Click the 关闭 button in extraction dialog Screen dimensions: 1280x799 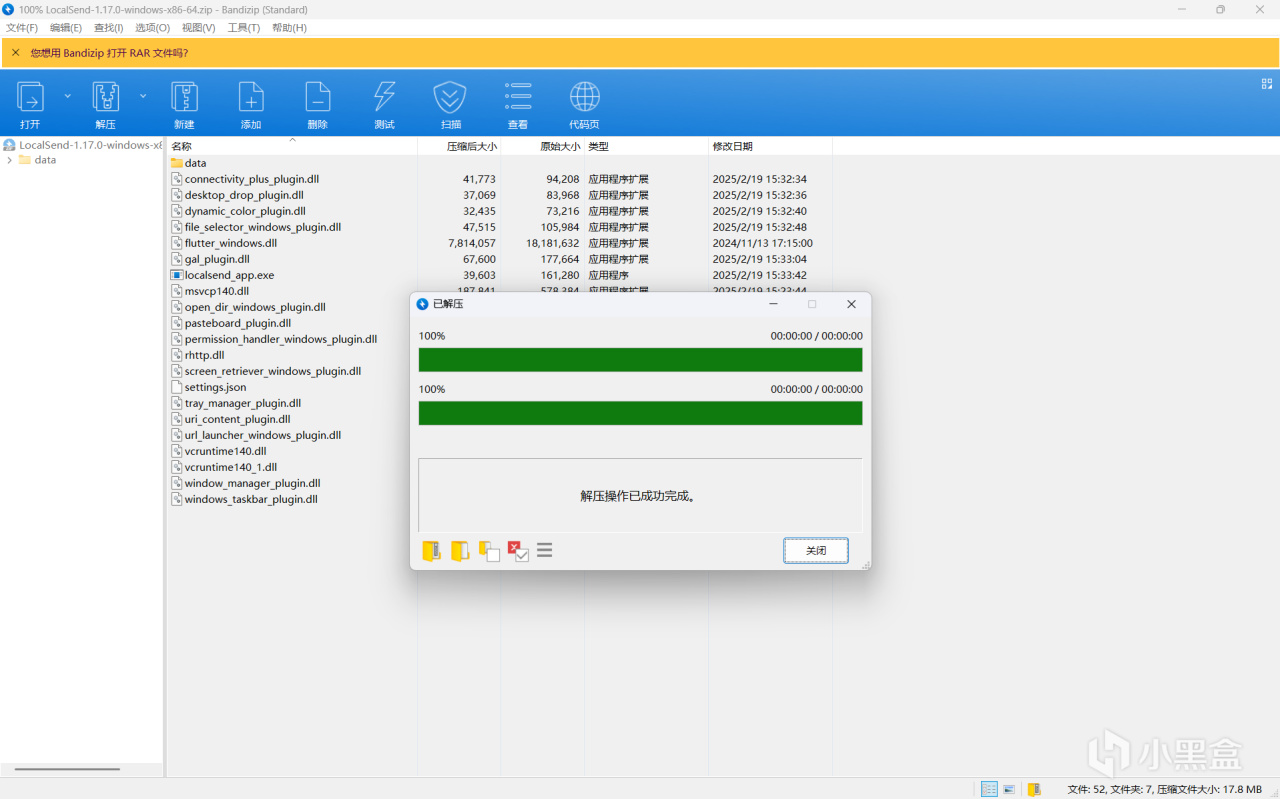(816, 551)
